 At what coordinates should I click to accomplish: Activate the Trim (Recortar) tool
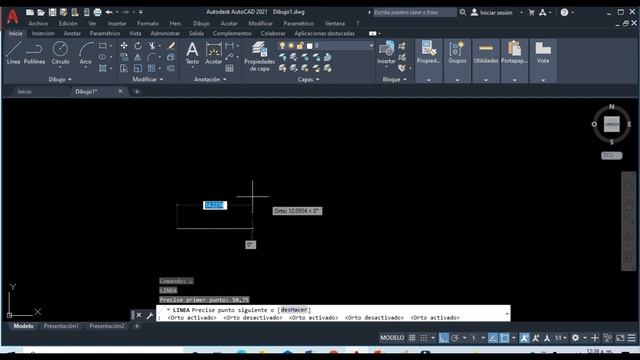(152, 46)
